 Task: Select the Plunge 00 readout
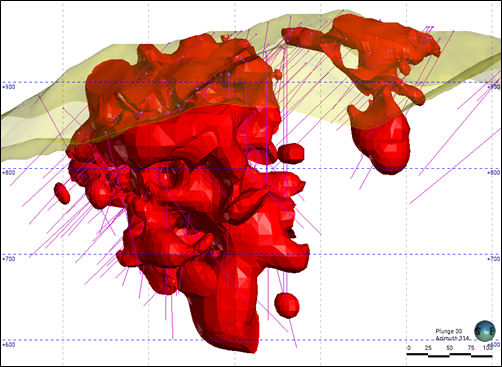pyautogui.click(x=448, y=331)
